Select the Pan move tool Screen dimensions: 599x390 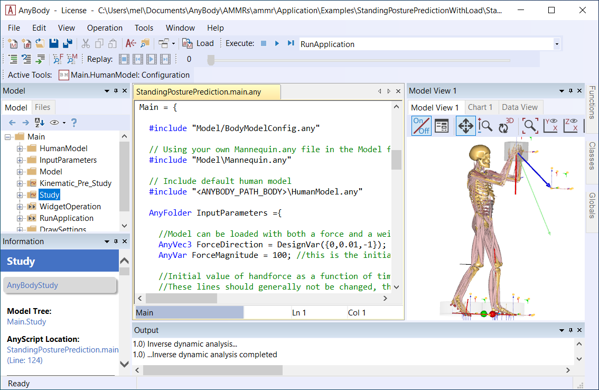[x=465, y=126]
